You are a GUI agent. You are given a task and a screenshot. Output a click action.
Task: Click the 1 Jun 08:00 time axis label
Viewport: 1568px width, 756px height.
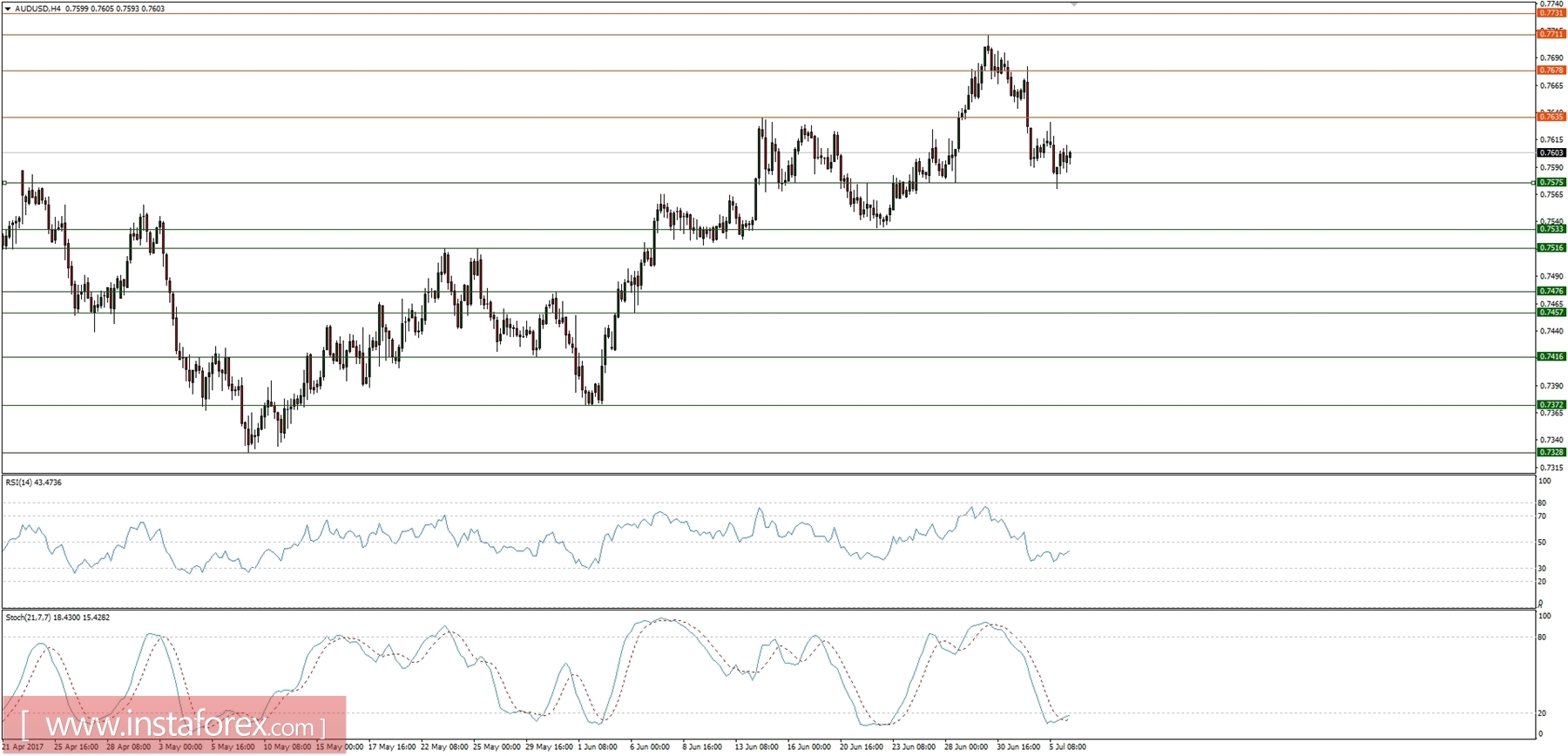(x=598, y=747)
